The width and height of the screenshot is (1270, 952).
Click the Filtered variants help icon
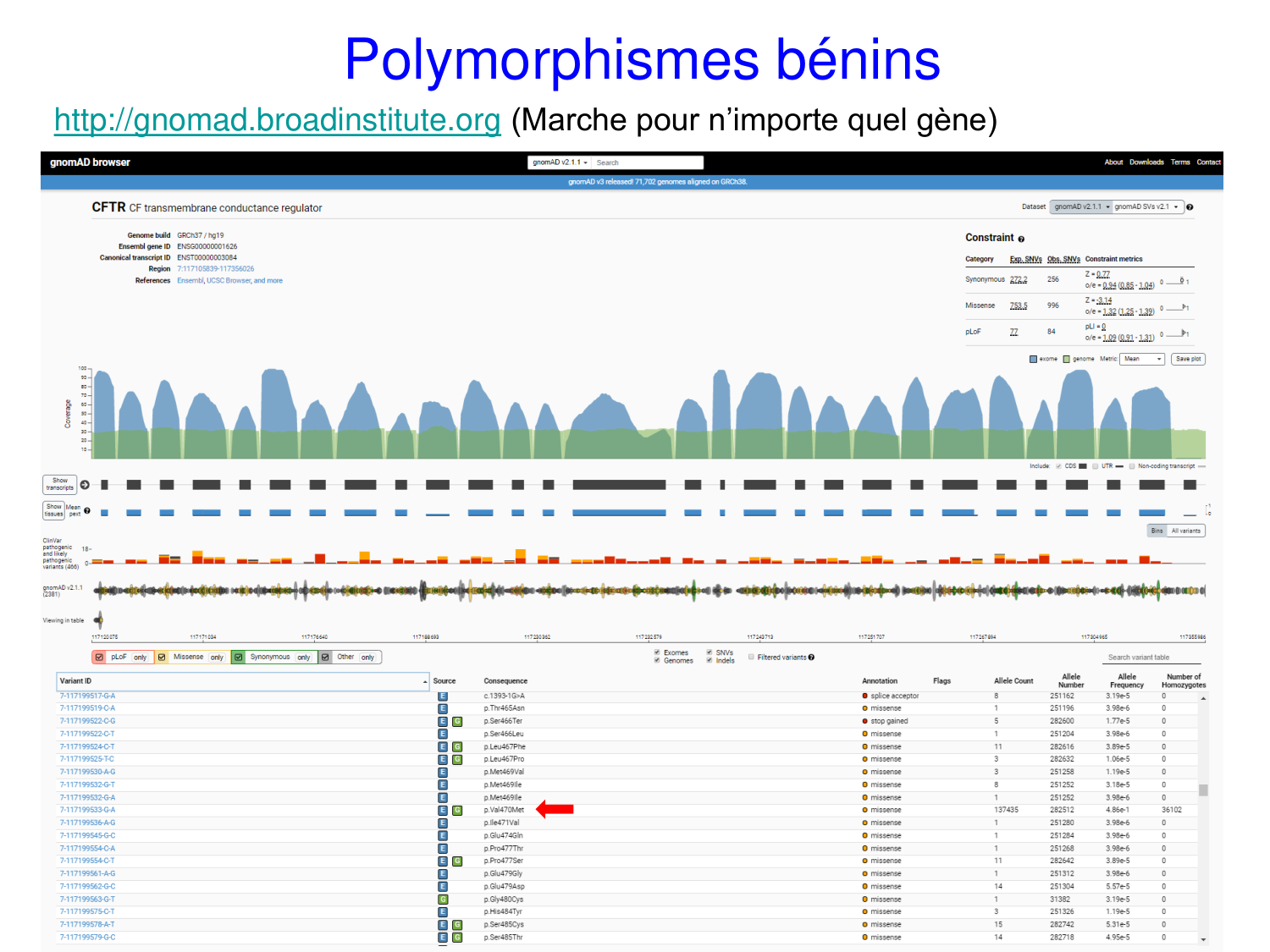coord(811,658)
